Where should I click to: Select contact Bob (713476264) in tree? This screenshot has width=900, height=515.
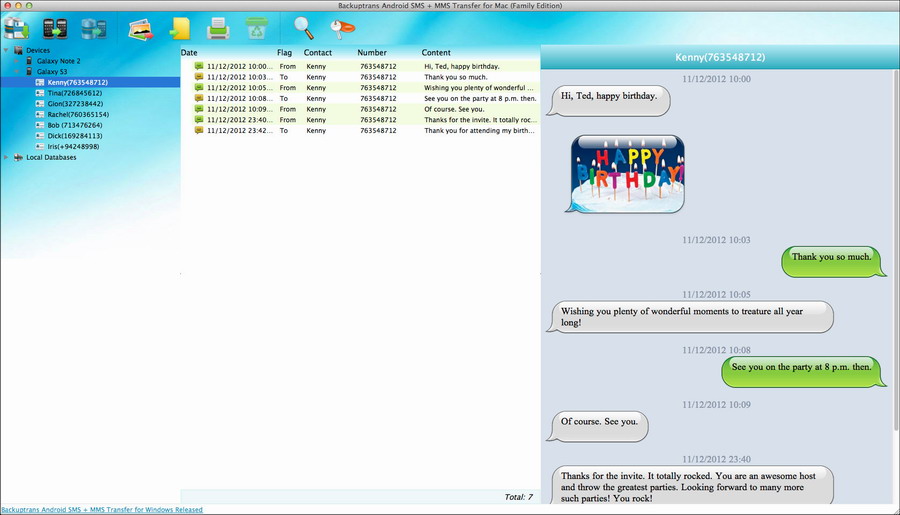pyautogui.click(x=75, y=125)
